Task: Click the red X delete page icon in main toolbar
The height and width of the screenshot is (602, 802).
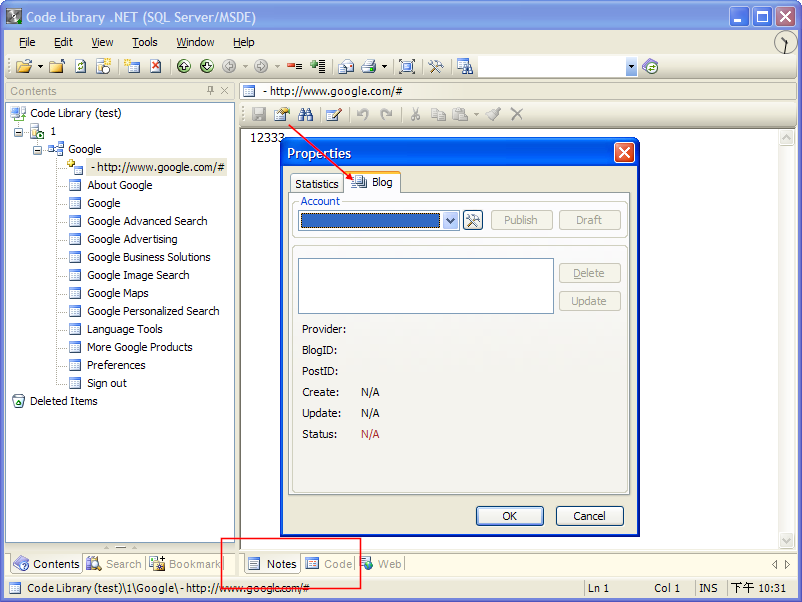Action: [155, 66]
